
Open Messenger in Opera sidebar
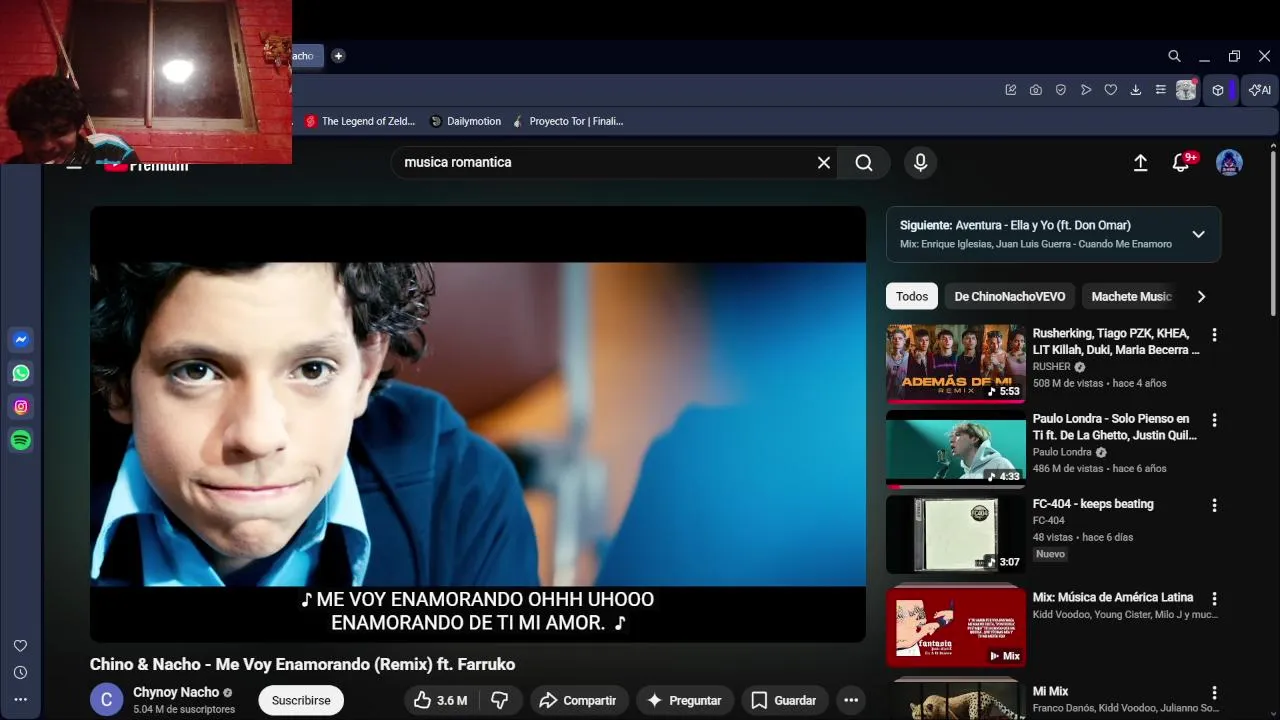coord(21,339)
